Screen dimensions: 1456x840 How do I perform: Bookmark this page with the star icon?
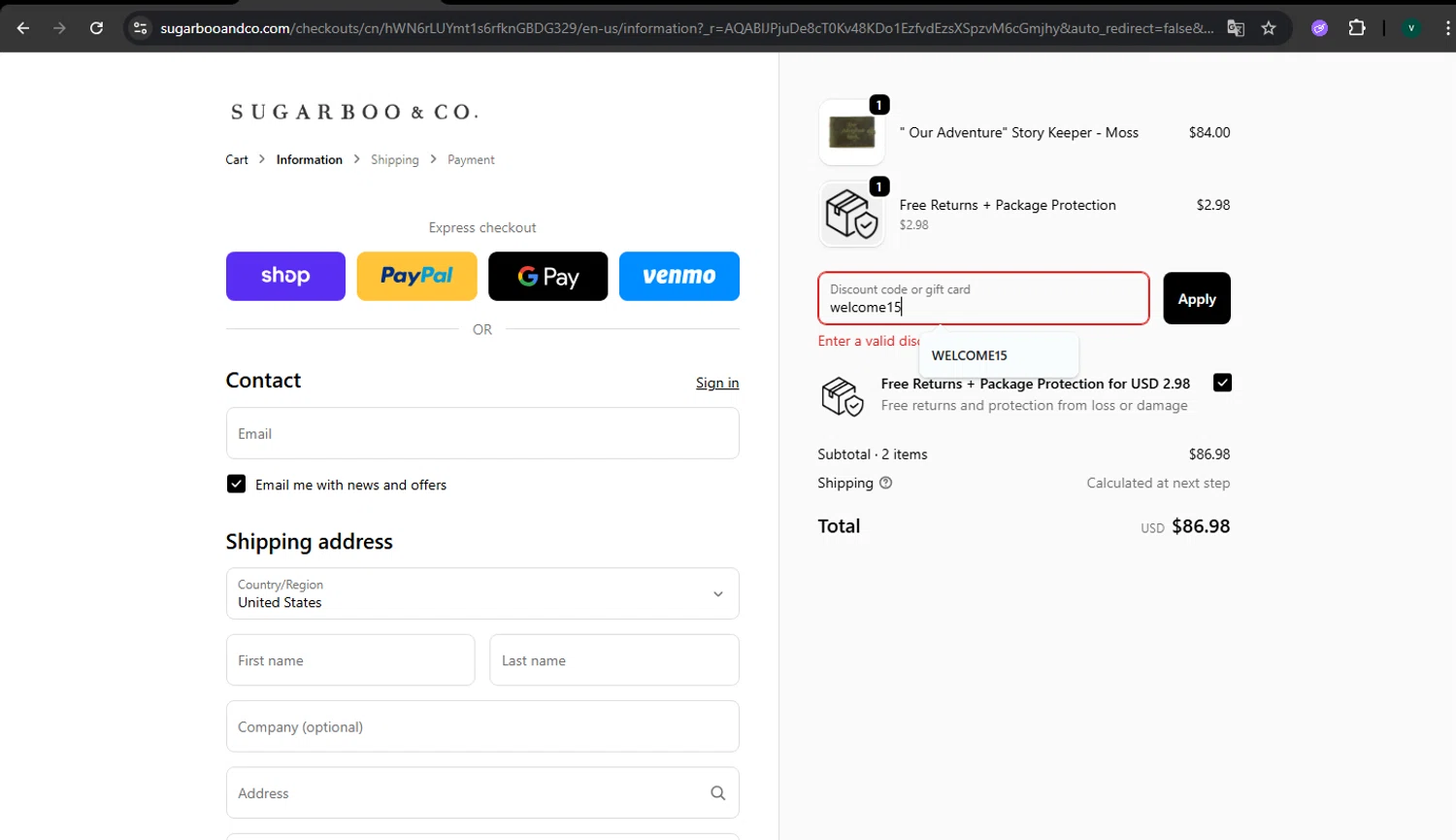[1269, 28]
